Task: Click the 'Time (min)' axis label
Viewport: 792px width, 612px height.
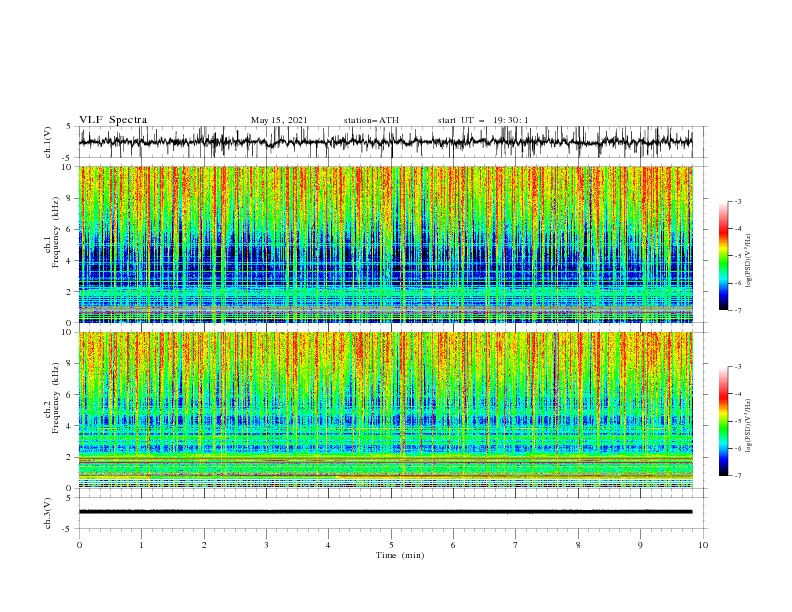Action: pos(400,555)
